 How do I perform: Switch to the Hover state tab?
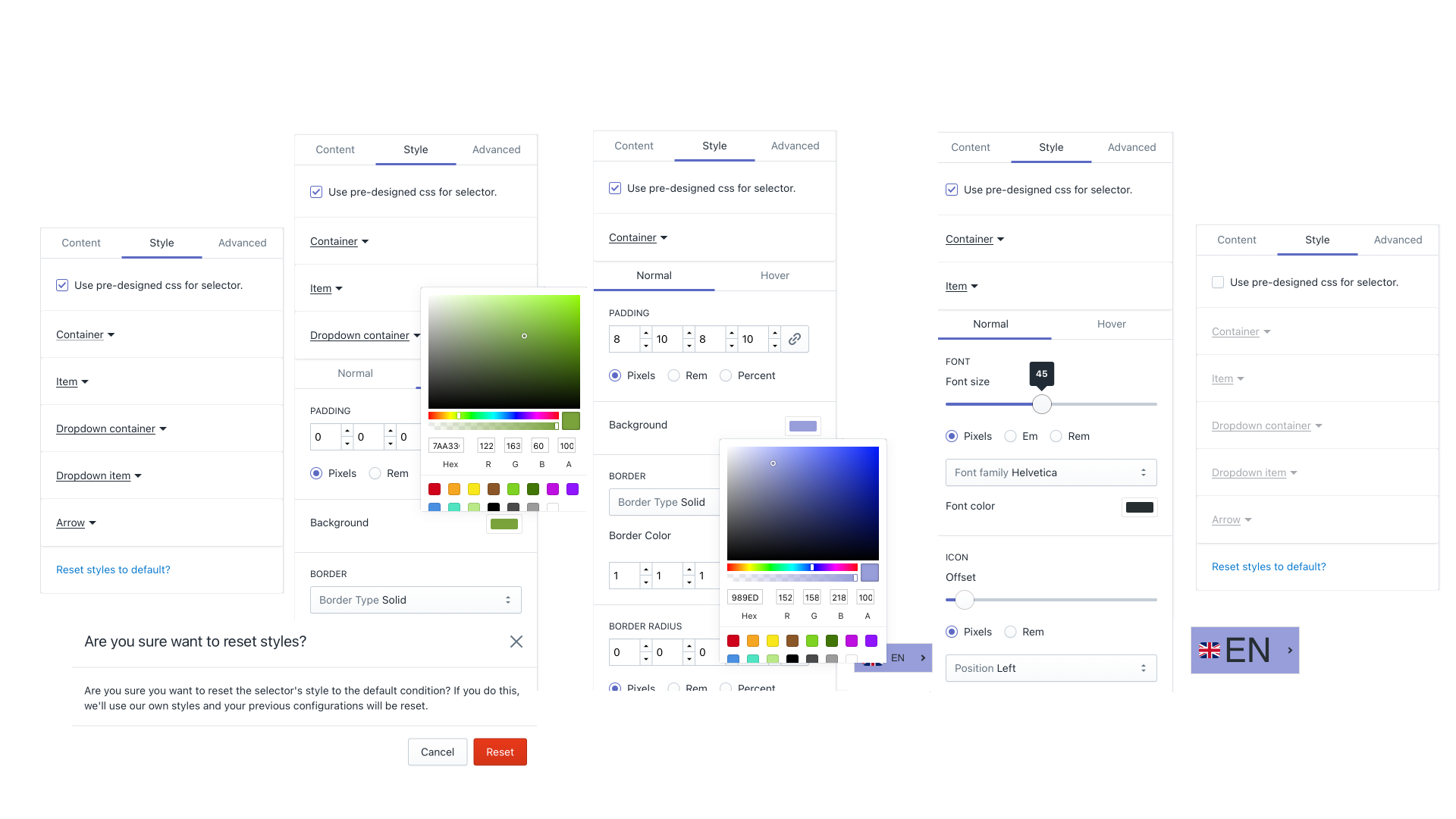(x=774, y=275)
